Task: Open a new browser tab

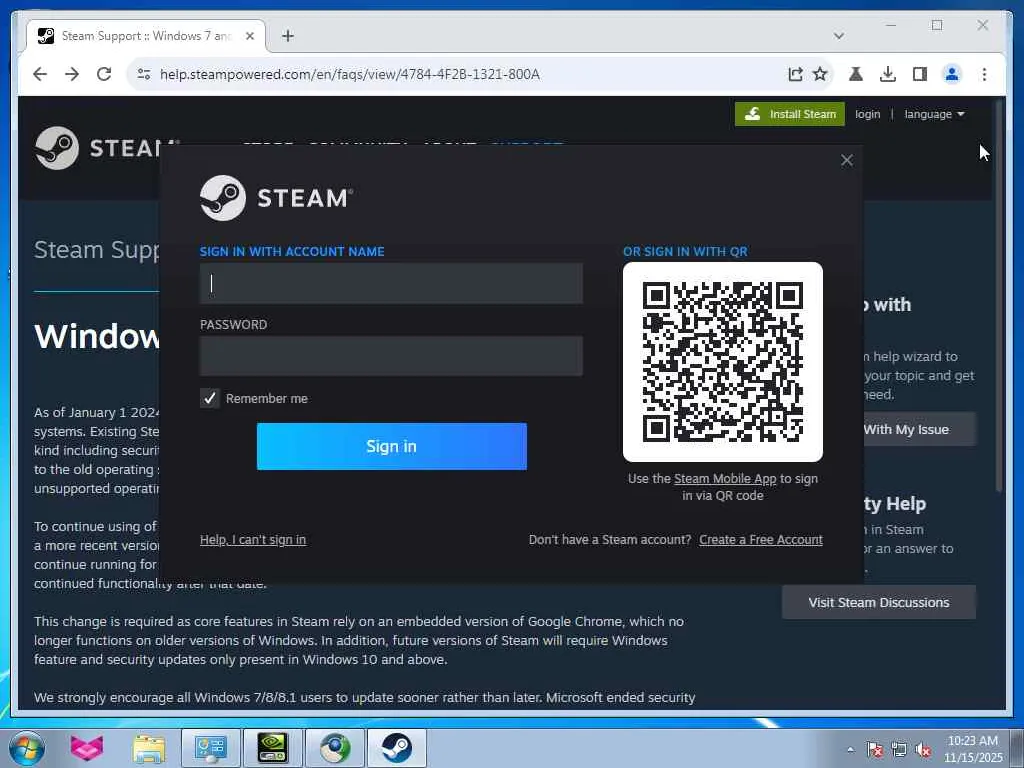Action: point(288,36)
